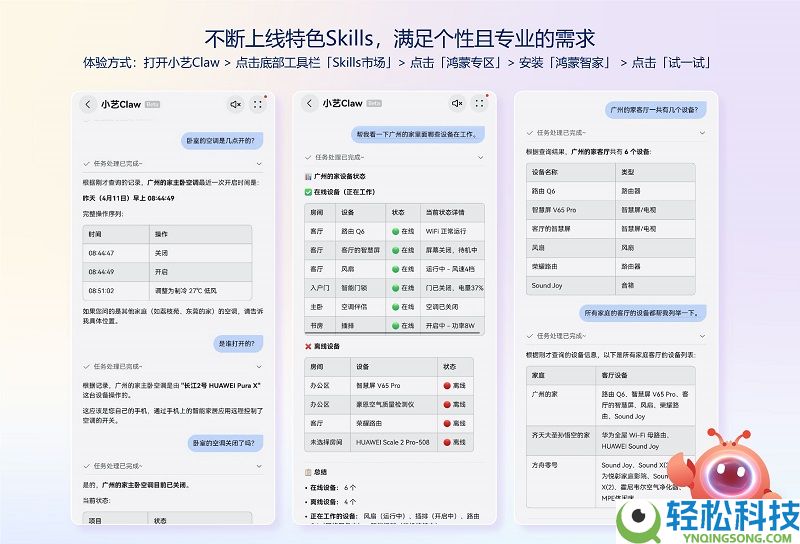This screenshot has height=544, width=800.
Task: Click the red offline dot in the HUAWEI Scale 2 Pro-508 row
Action: 447,442
